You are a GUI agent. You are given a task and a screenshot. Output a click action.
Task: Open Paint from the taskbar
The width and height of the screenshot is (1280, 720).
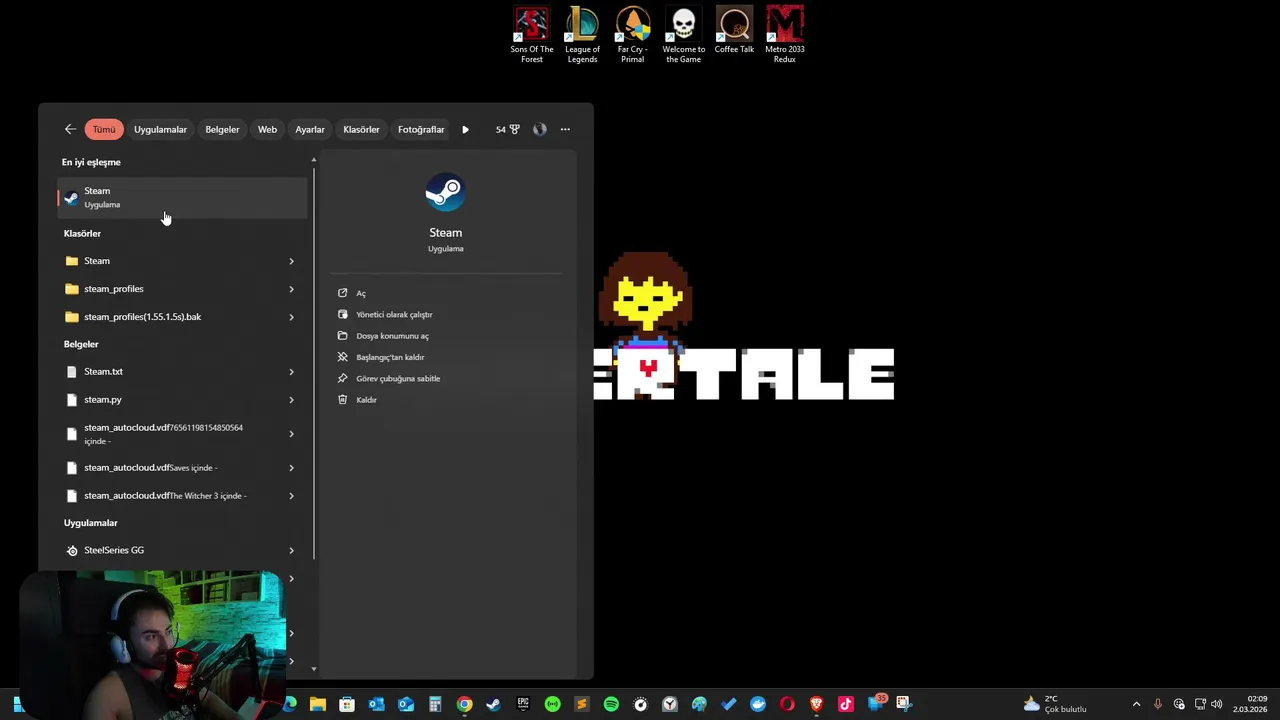pyautogui.click(x=699, y=704)
